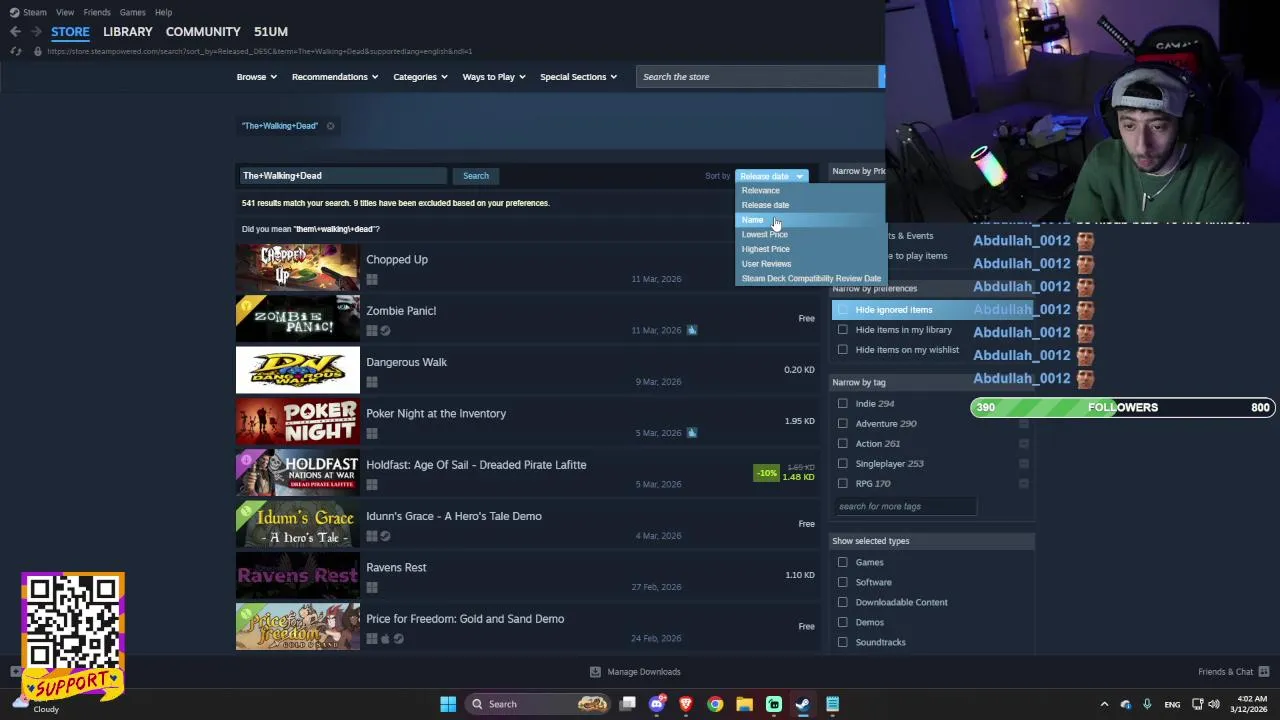Viewport: 1280px width, 720px height.
Task: Toggle the Hide ignored items checkbox
Action: point(843,310)
